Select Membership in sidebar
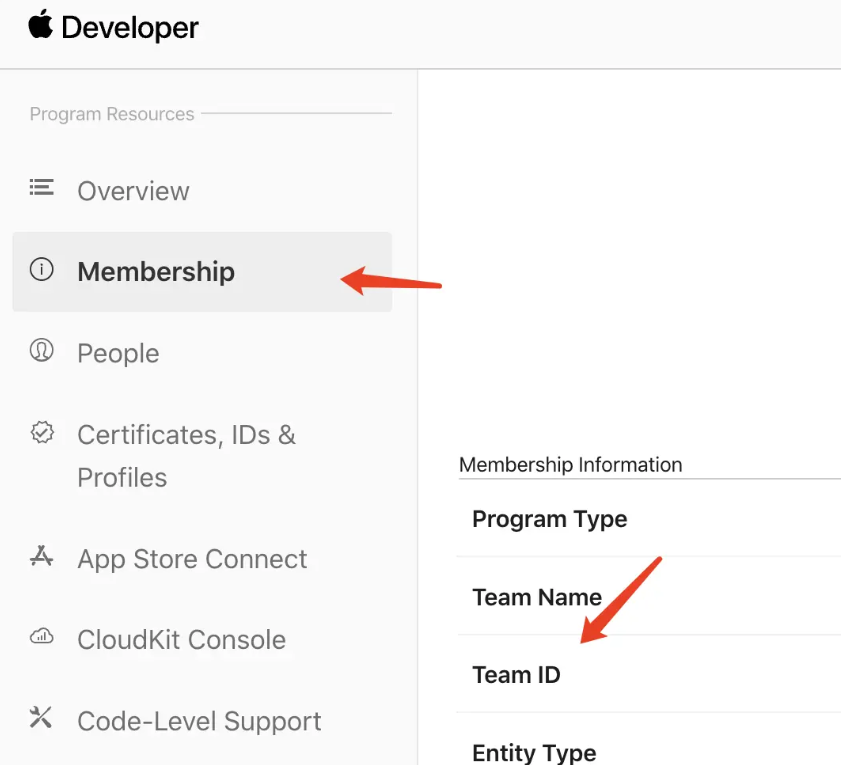Screen dimensions: 841x765 [x=202, y=271]
